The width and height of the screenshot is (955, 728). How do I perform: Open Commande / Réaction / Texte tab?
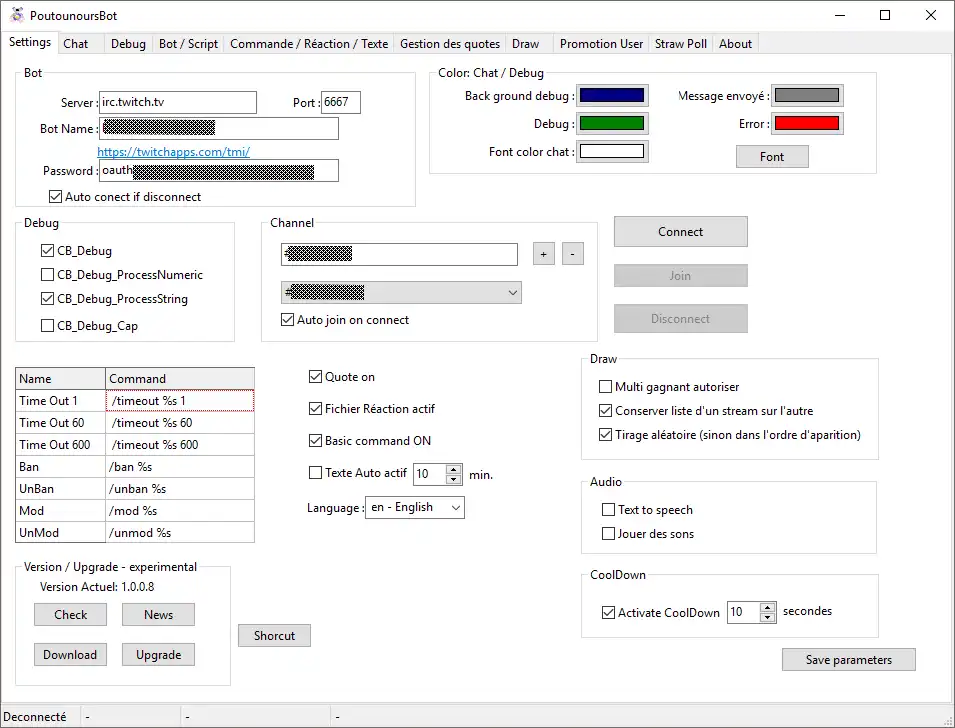(x=309, y=44)
